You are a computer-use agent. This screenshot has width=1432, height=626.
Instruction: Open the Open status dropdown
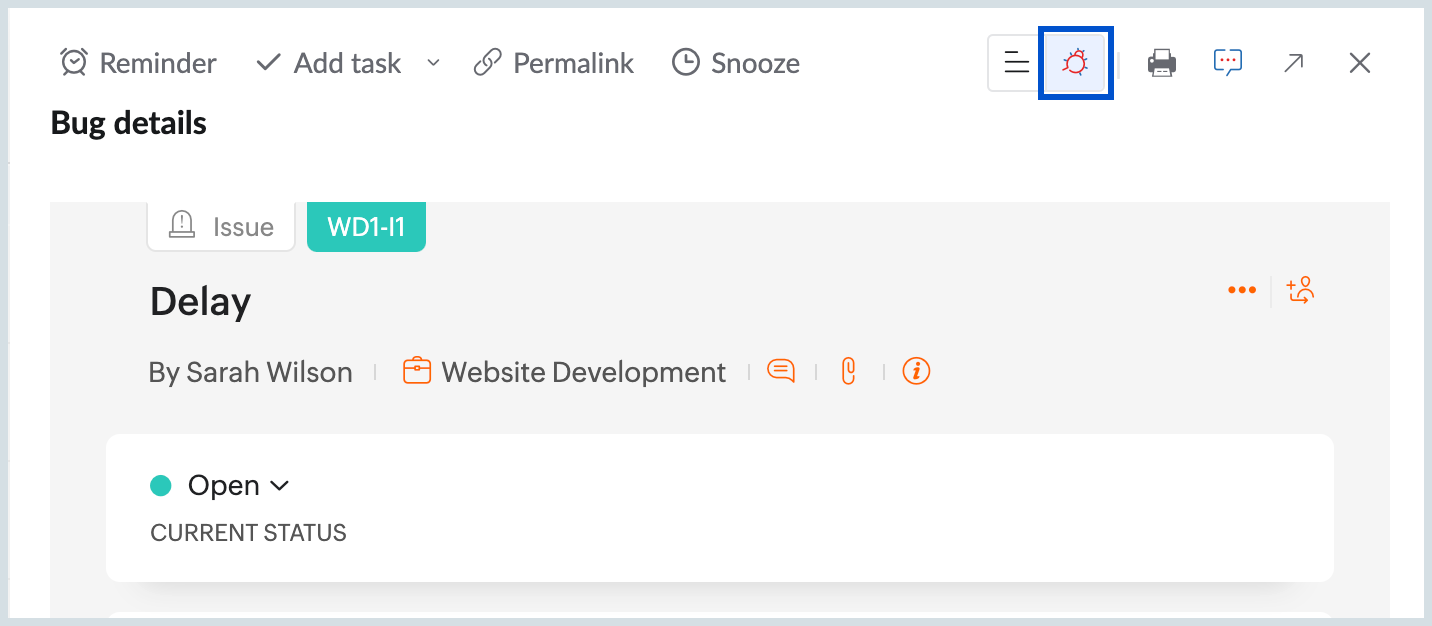pyautogui.click(x=238, y=486)
